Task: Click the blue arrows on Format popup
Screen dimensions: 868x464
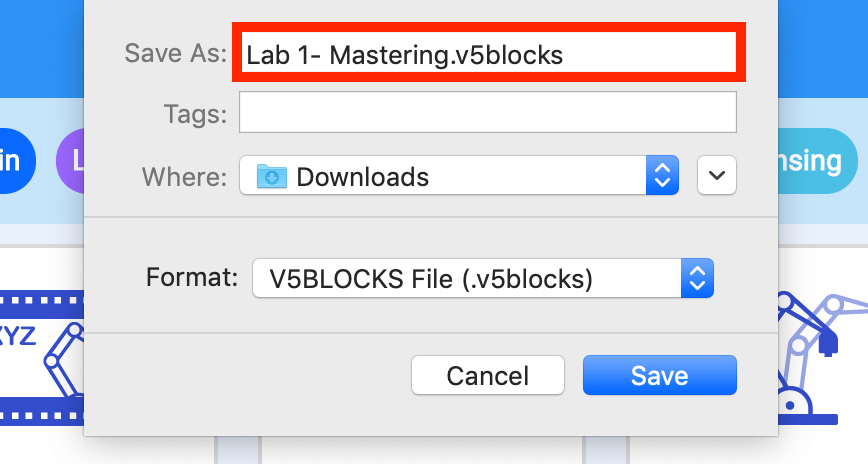Action: (x=697, y=278)
